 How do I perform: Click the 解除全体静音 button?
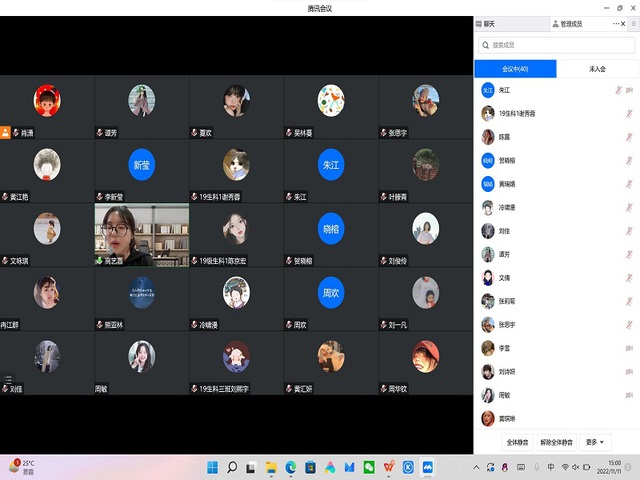tap(557, 442)
